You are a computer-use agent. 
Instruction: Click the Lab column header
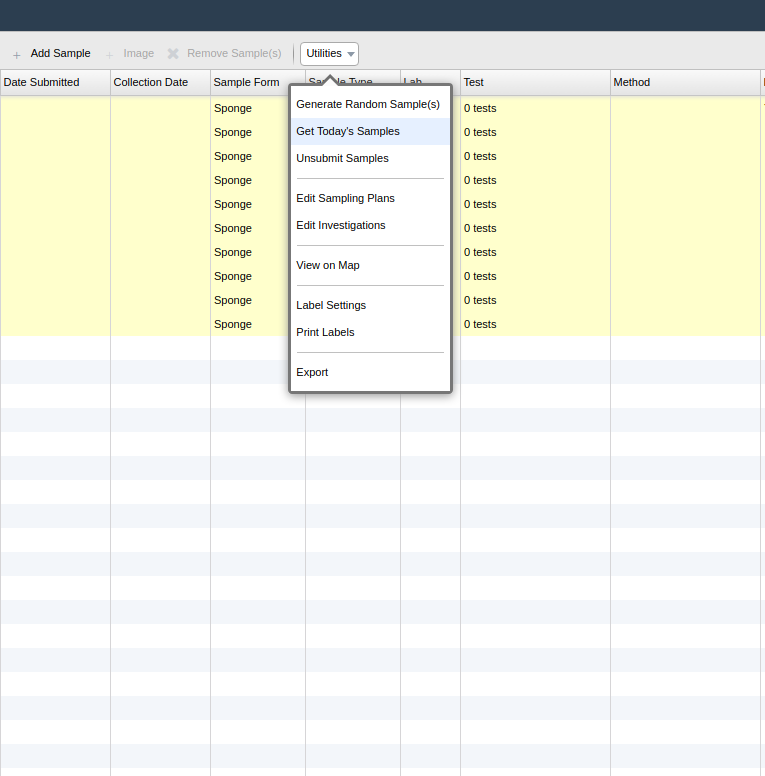[x=430, y=82]
